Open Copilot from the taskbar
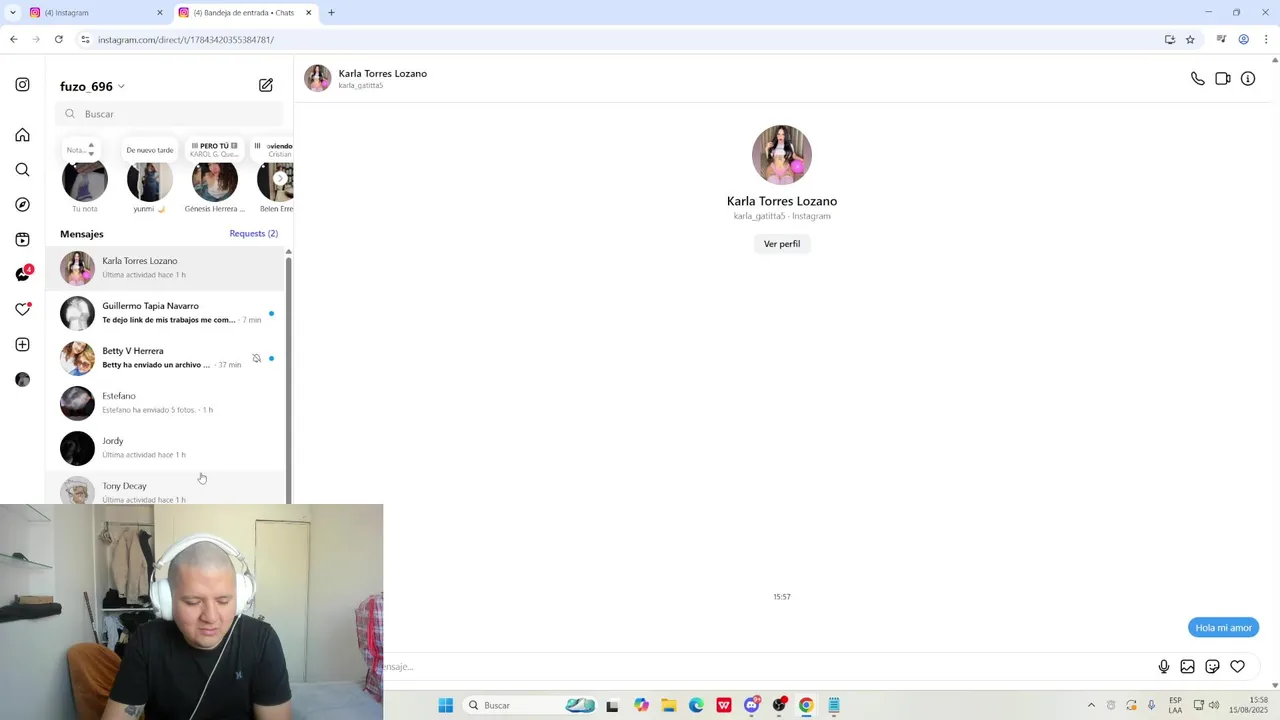The image size is (1280, 720). pos(641,706)
